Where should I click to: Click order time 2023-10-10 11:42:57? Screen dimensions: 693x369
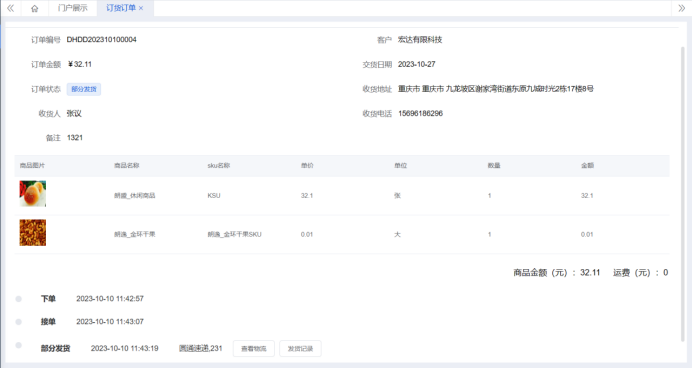[x=110, y=299]
